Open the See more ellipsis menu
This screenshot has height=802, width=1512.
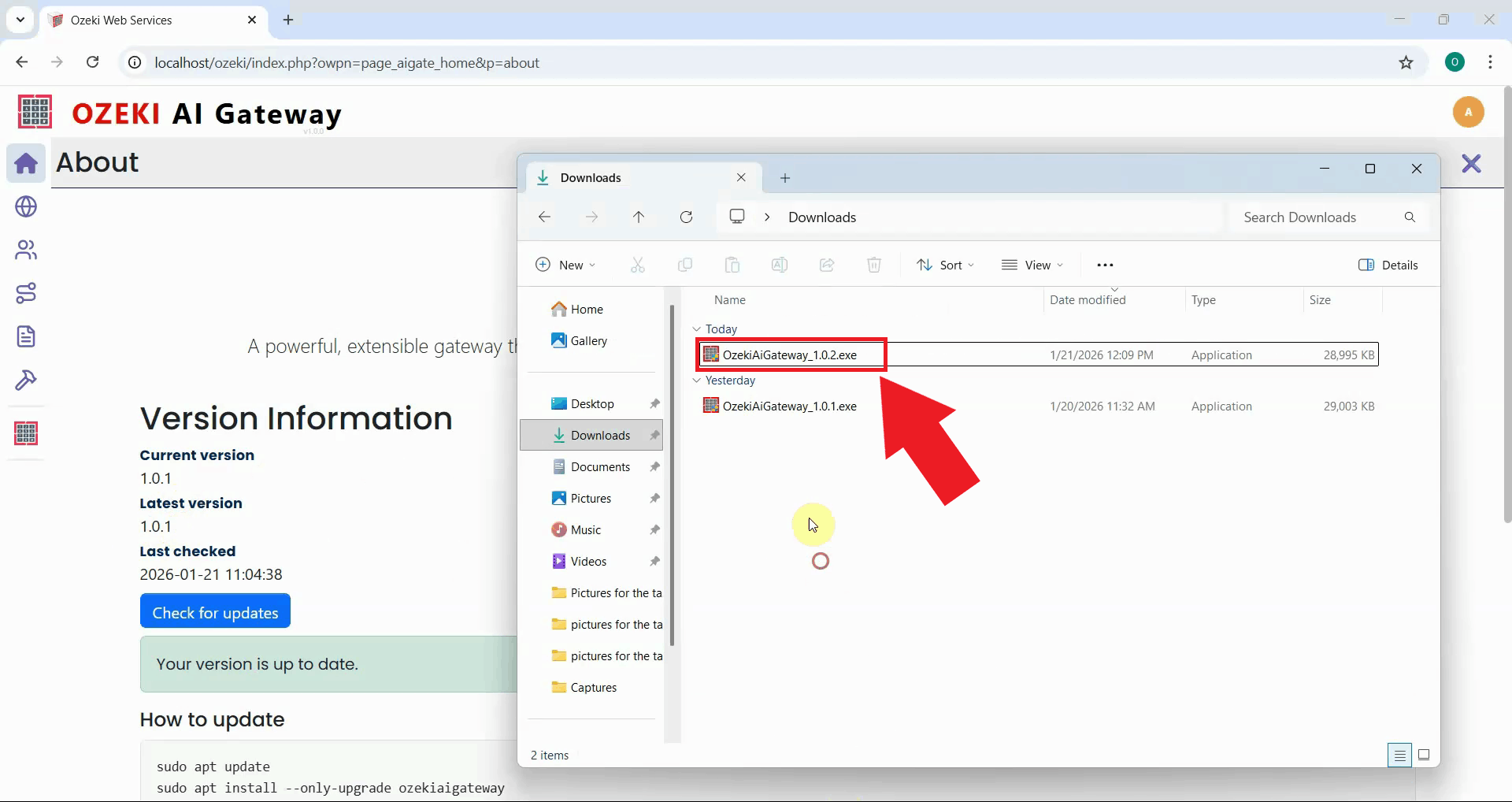click(1105, 265)
